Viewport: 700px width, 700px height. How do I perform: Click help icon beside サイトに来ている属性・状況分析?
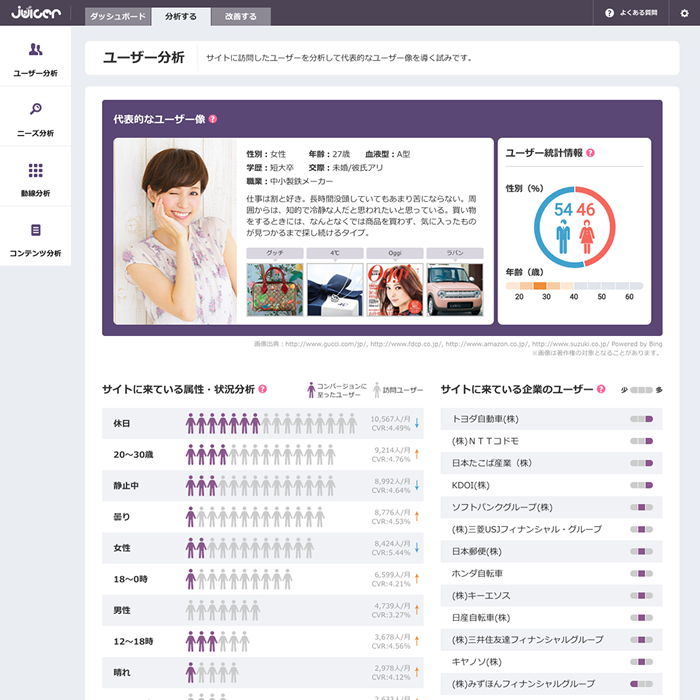click(263, 389)
